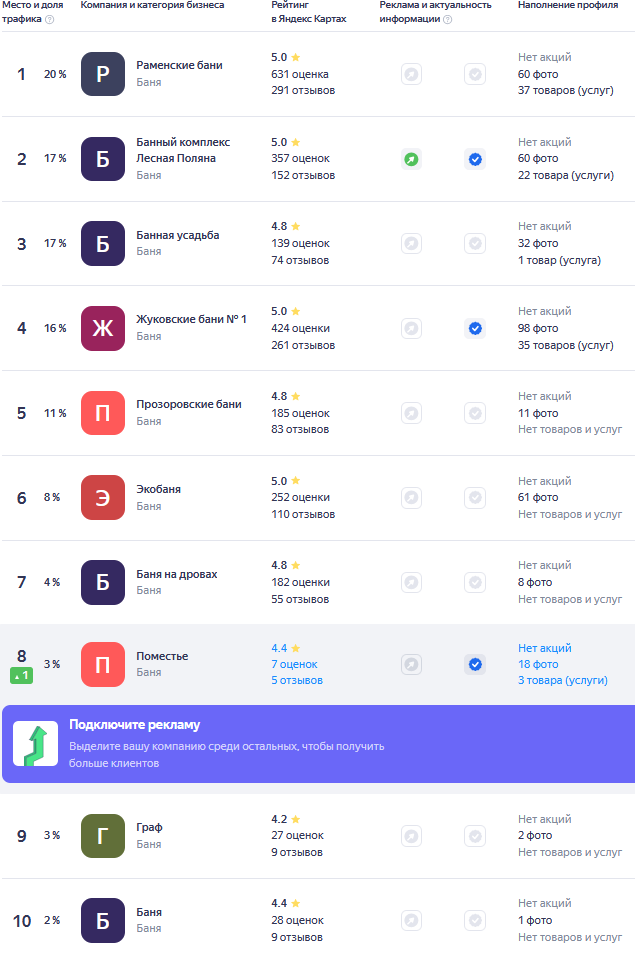635x955 pixels.
Task: Click the 'Р' avatar of Раменские бани
Action: coord(103,74)
